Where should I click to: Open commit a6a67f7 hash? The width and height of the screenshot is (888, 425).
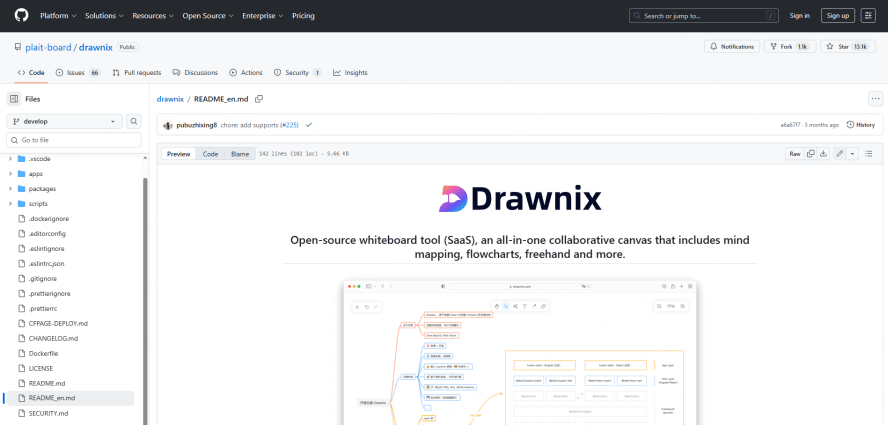[790, 125]
